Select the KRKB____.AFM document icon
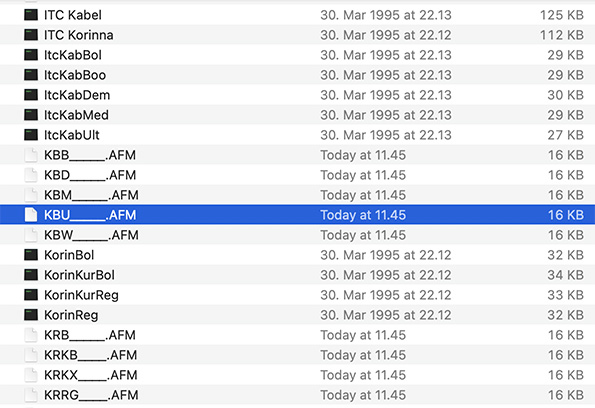595x408 pixels. (x=31, y=354)
